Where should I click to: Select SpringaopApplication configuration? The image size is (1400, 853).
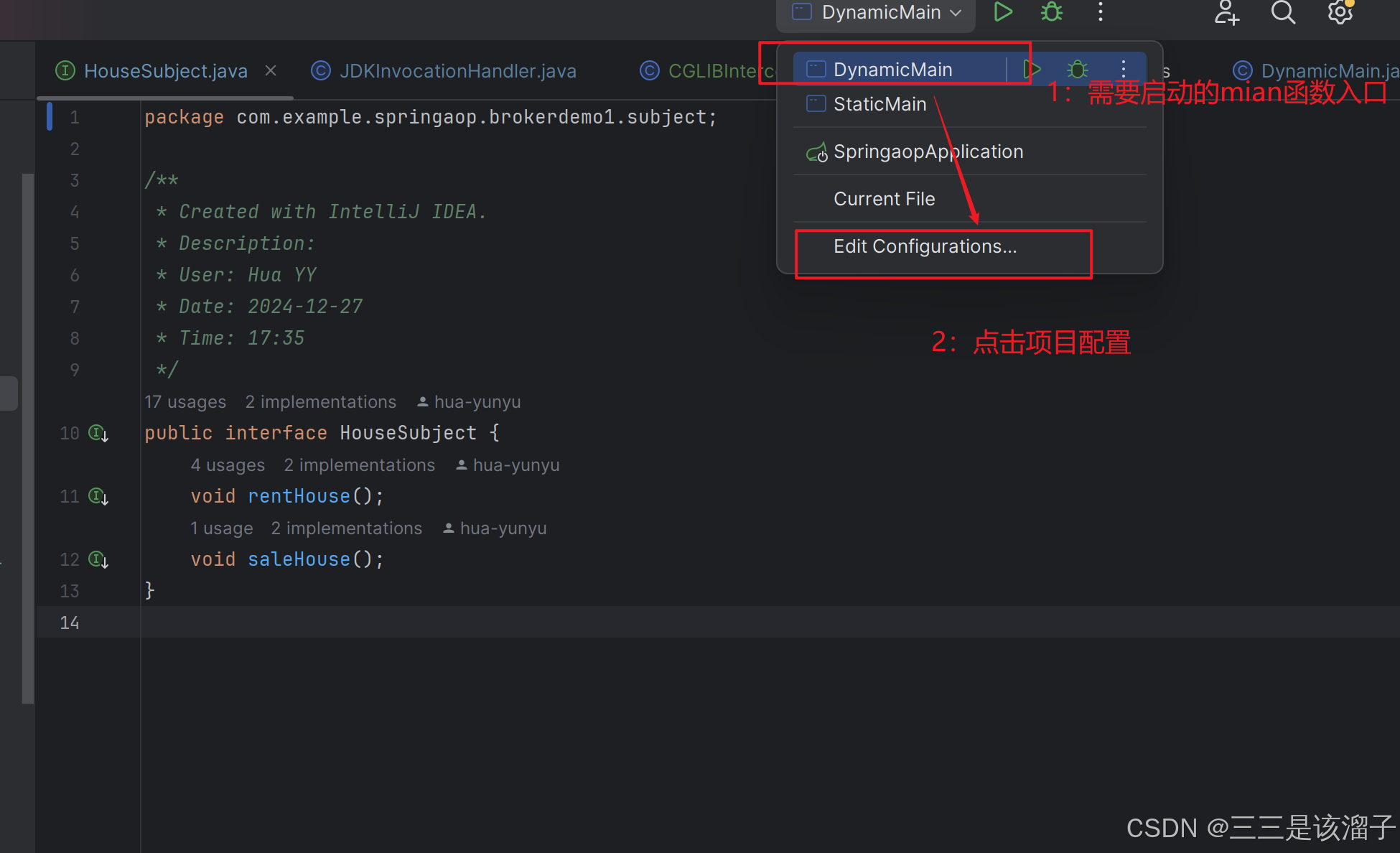(x=928, y=151)
